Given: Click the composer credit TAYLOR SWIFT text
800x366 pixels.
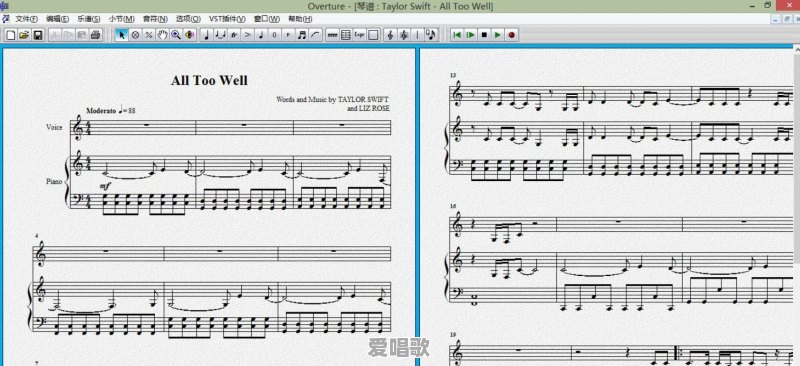Looking at the screenshot, I should point(364,99).
